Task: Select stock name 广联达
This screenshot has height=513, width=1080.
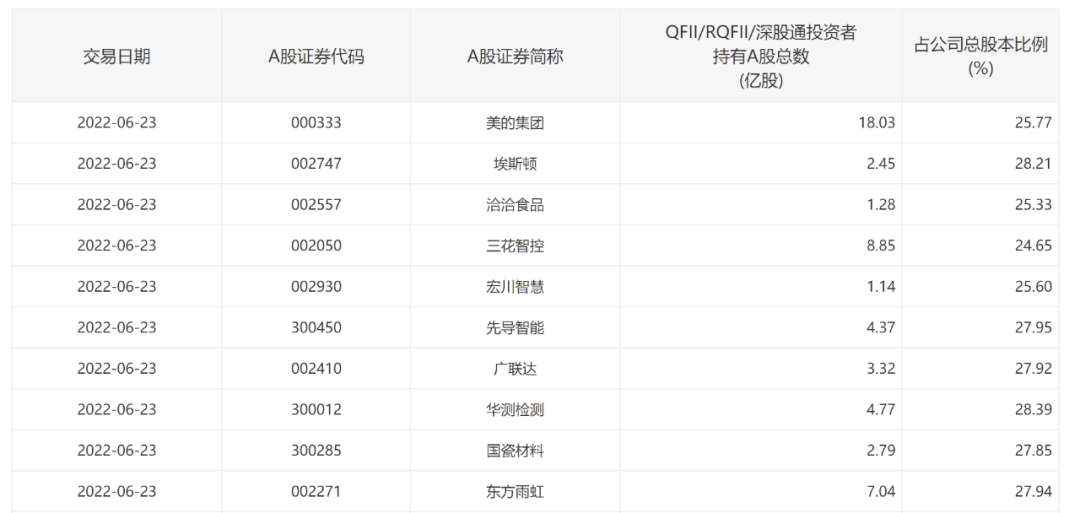Action: [515, 369]
